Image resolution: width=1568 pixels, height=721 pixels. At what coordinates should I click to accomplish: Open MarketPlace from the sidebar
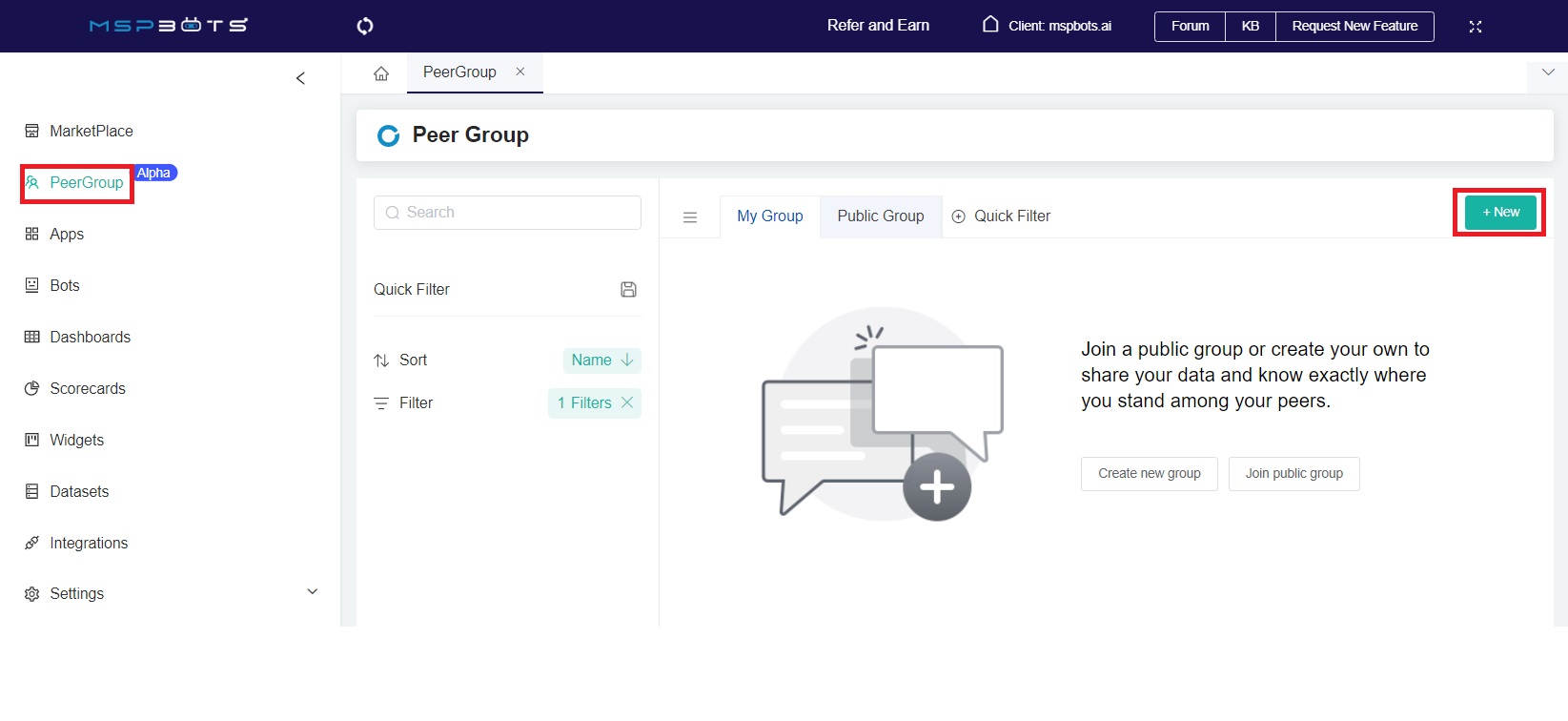[91, 131]
